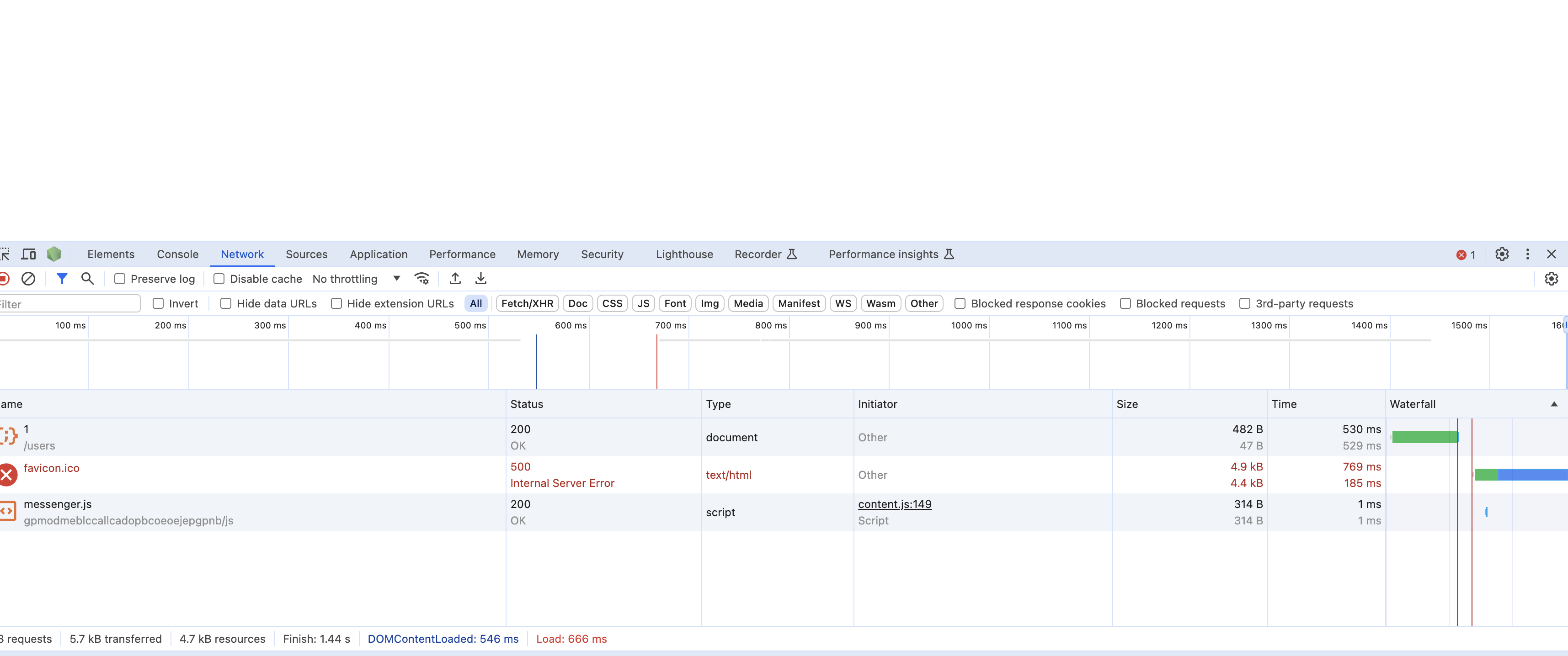Switch to the Console tab
Image resolution: width=1568 pixels, height=656 pixels.
(177, 254)
